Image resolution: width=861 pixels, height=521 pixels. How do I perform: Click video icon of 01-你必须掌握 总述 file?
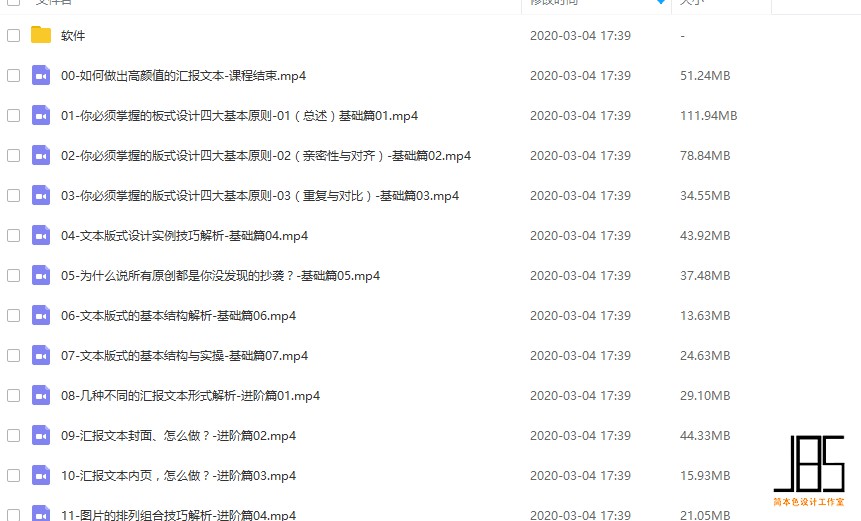coord(41,115)
